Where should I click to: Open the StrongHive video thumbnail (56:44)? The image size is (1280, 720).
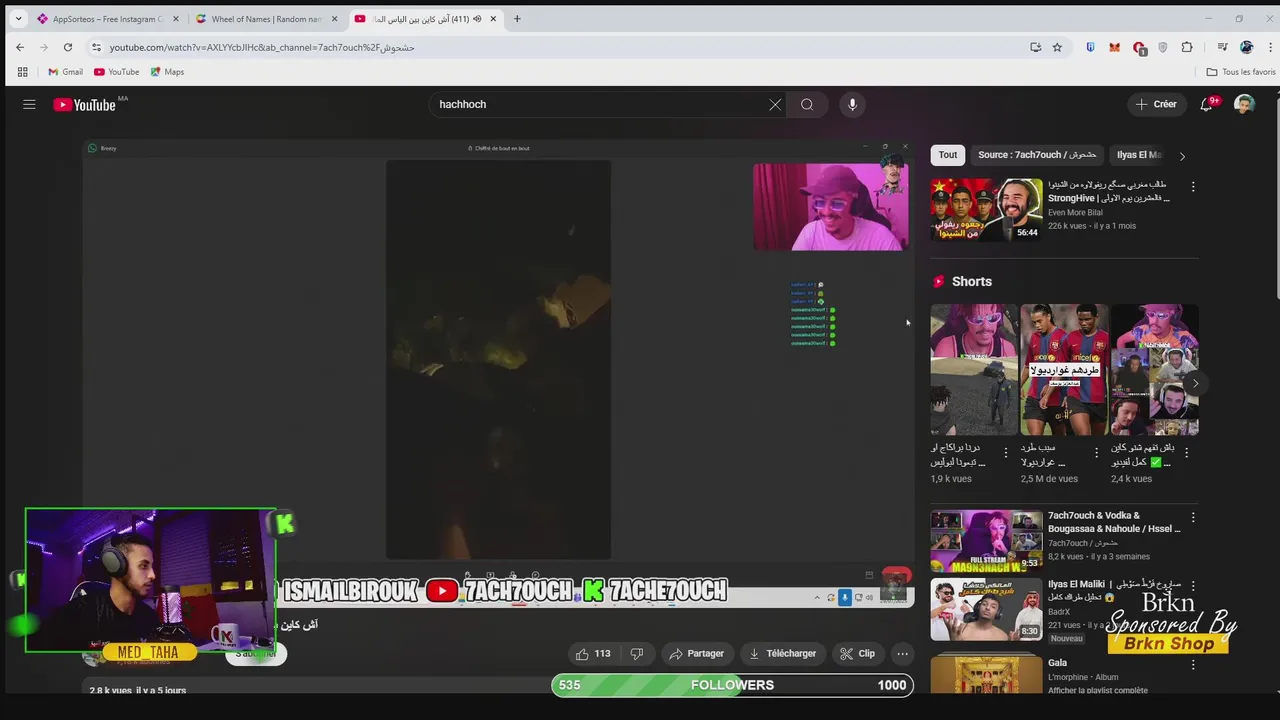tap(986, 210)
